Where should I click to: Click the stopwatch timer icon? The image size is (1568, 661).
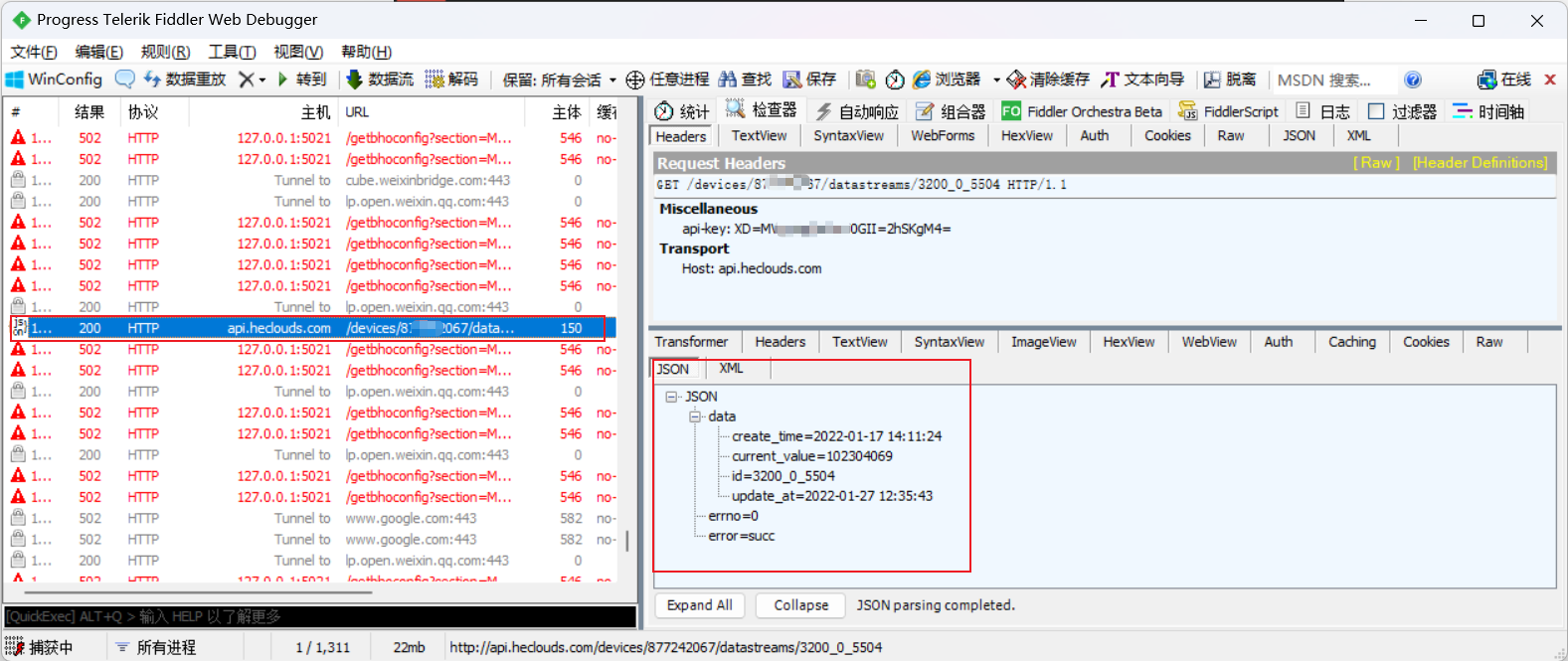[895, 80]
